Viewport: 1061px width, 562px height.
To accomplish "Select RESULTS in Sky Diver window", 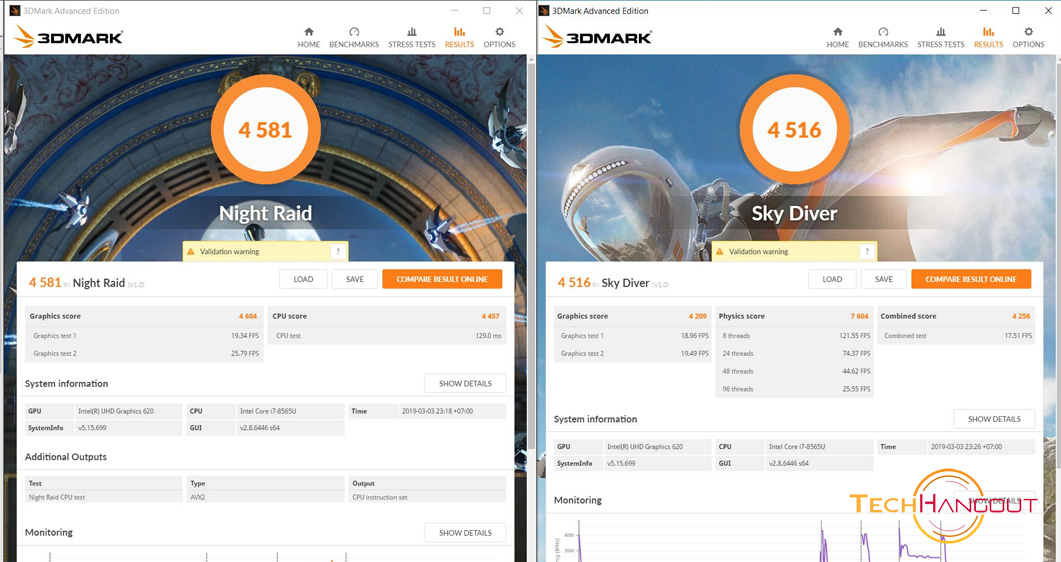I will click(x=989, y=37).
